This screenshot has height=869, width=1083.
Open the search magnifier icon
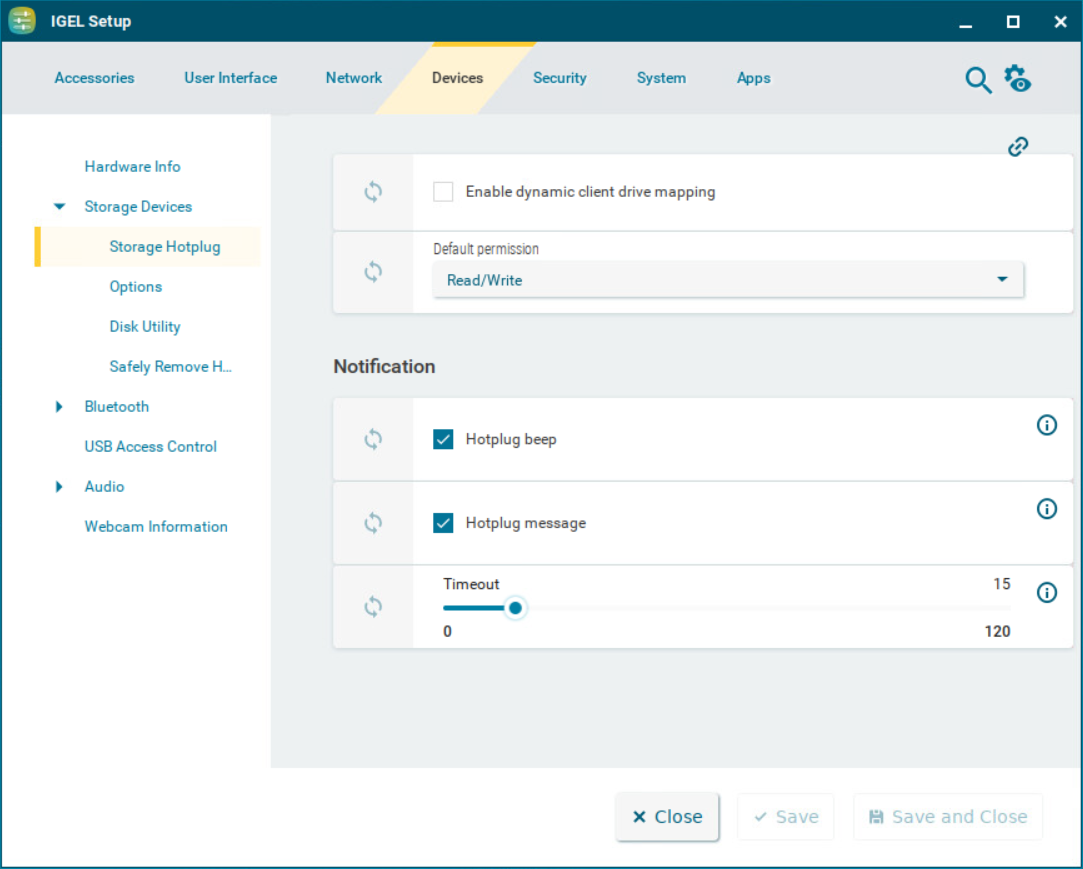tap(977, 80)
